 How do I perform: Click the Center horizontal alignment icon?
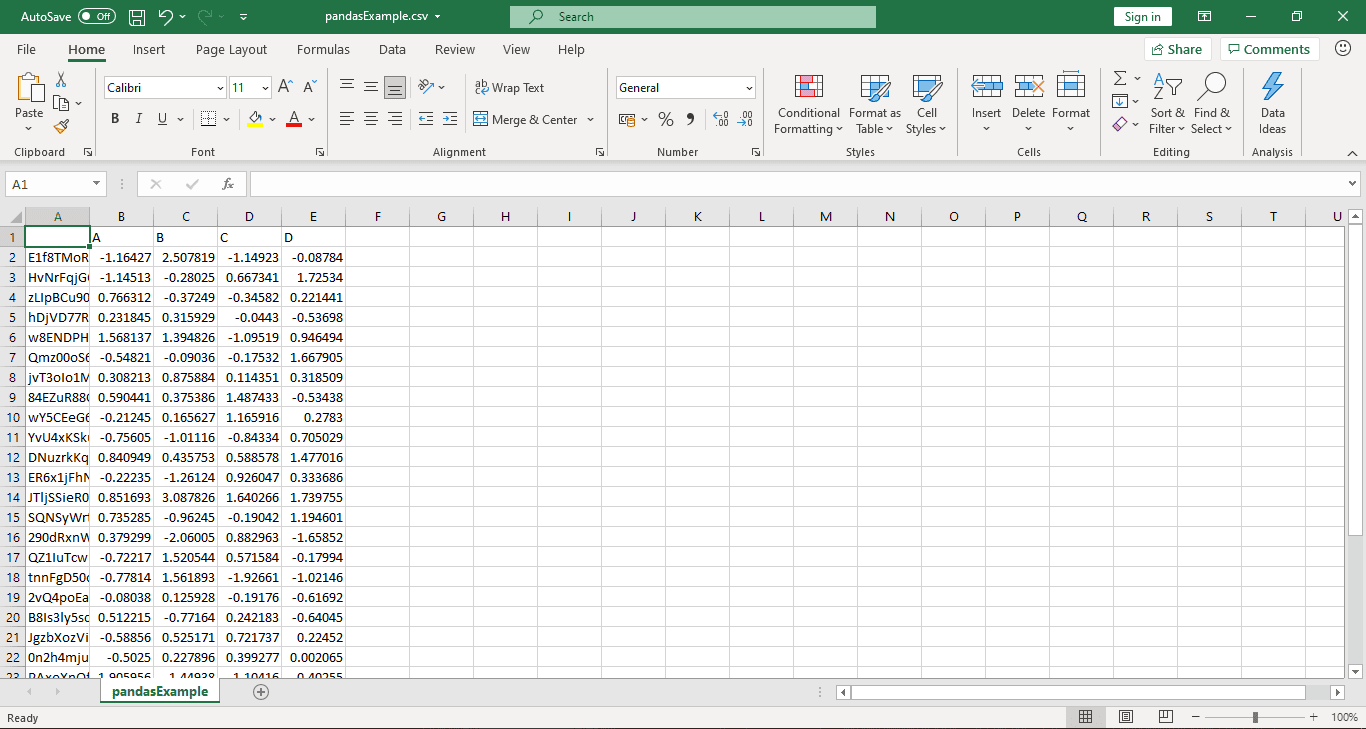point(371,119)
